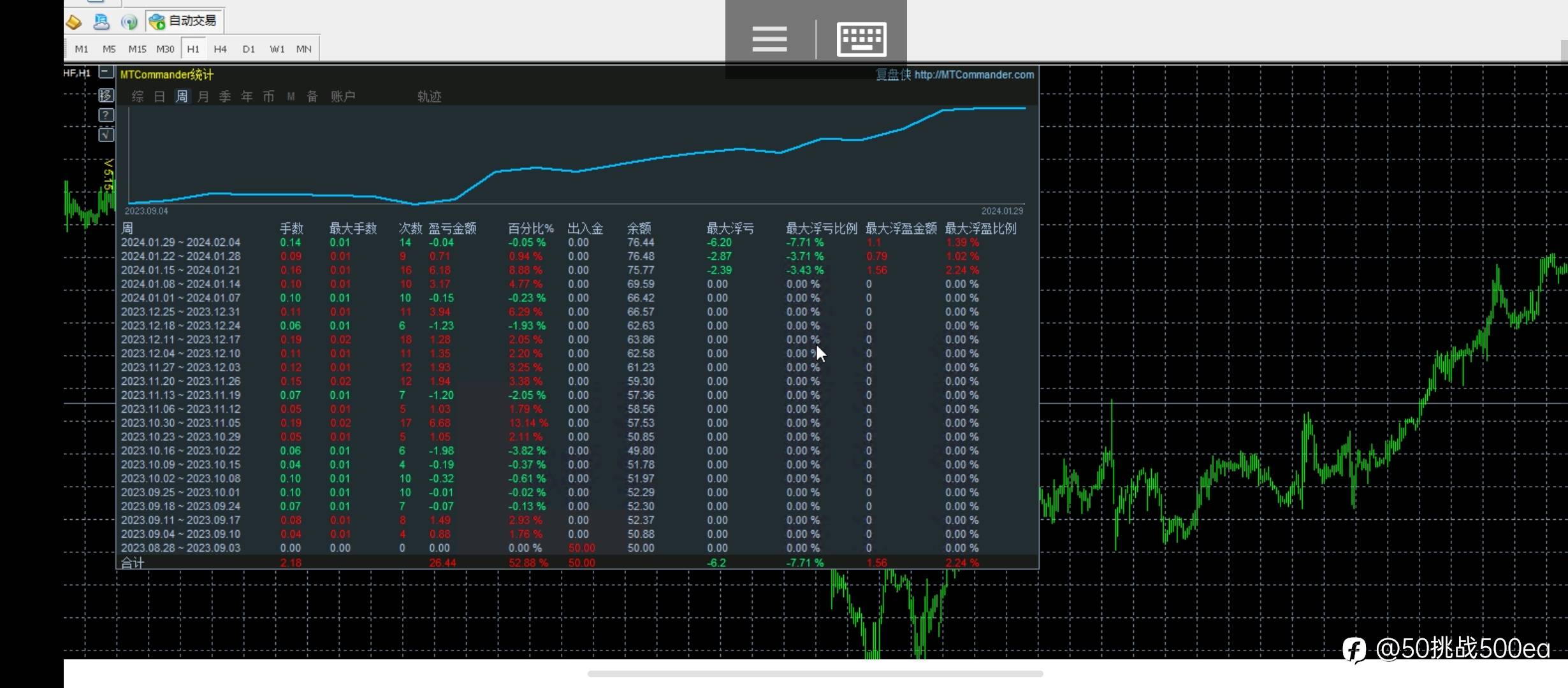Show the on-screen keyboard icon
Viewport: 1568px width, 688px height.
click(x=861, y=39)
